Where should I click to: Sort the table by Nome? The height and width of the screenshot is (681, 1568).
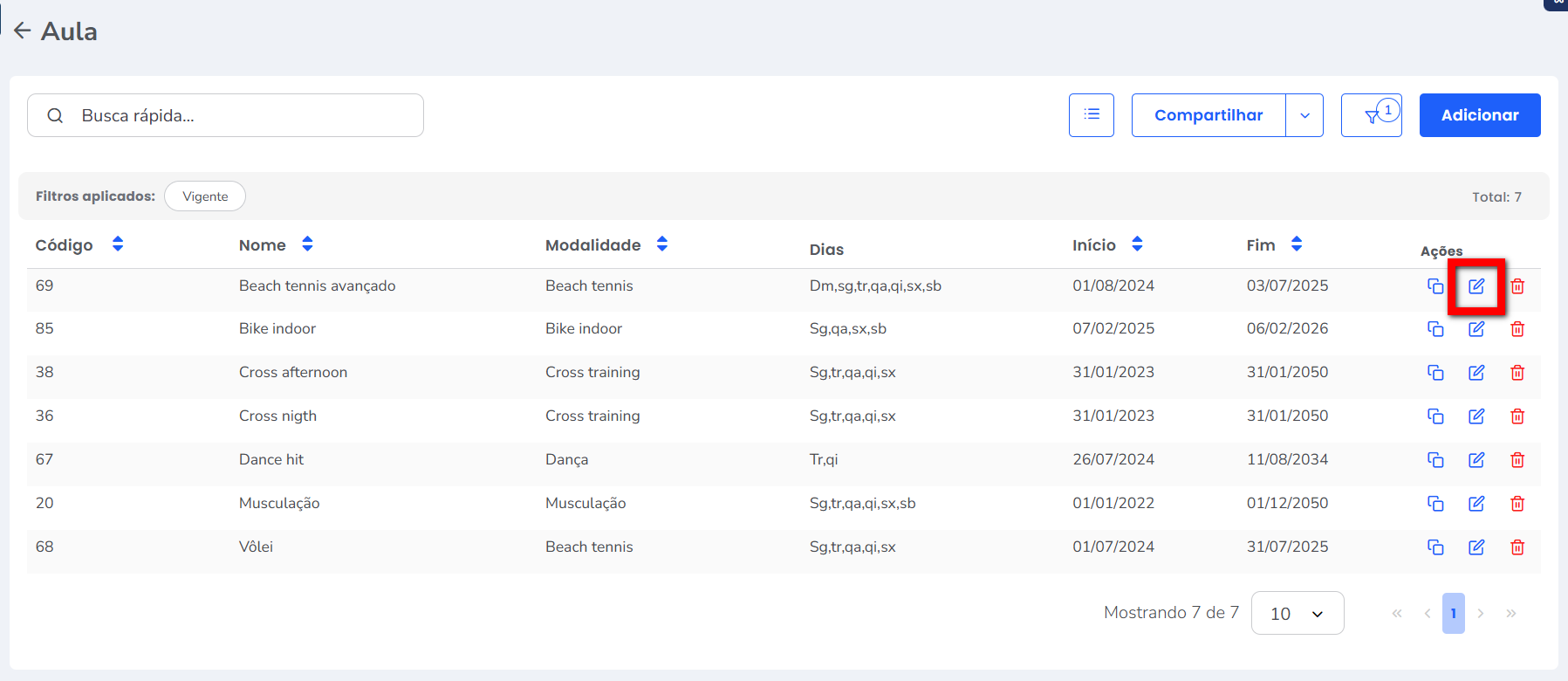click(x=307, y=244)
